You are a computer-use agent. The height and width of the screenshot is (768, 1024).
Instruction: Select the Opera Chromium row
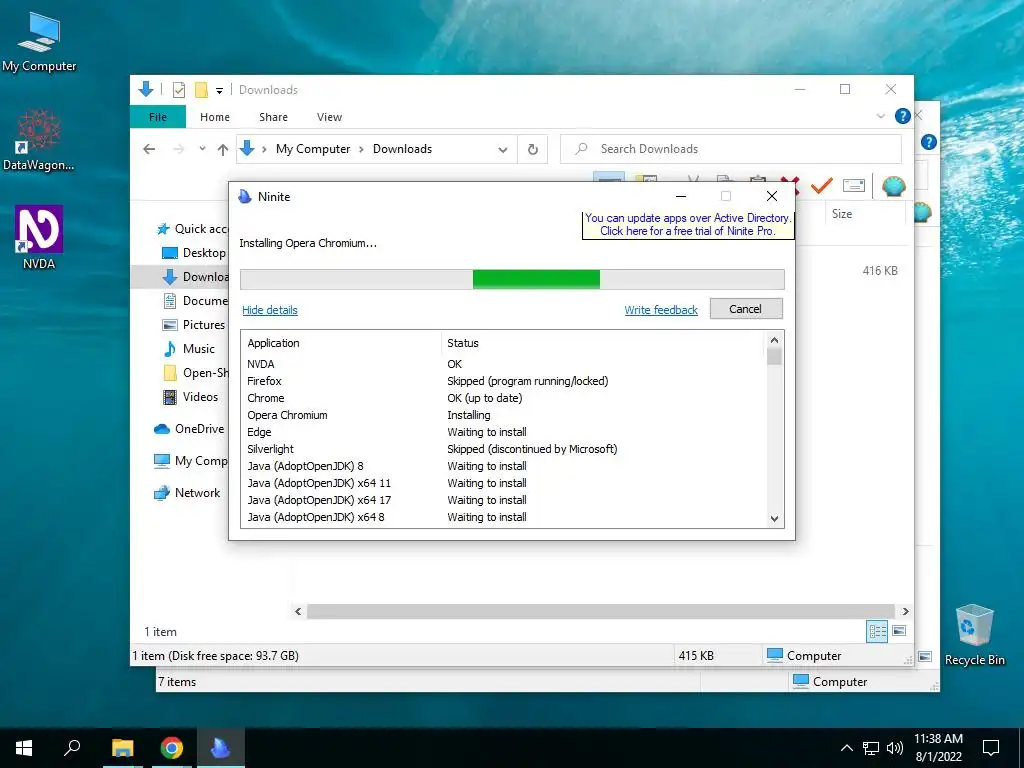502,415
